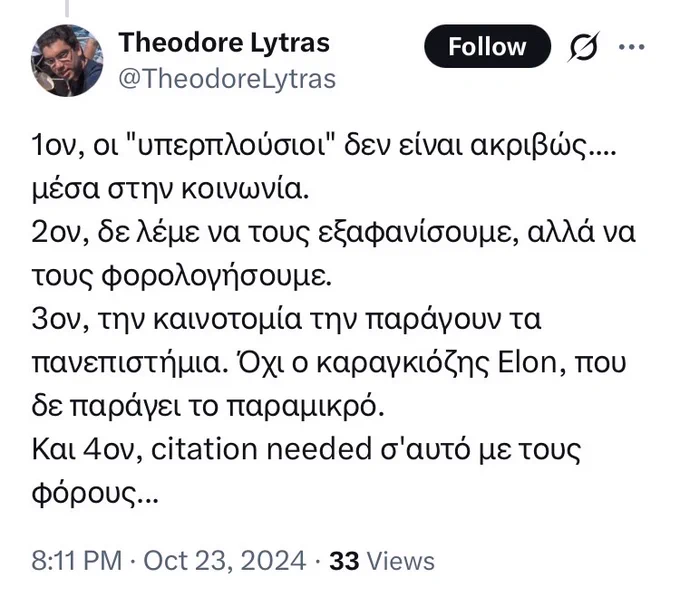The image size is (680, 597).
Task: Click the word Elon in the tweet
Action: click(x=527, y=362)
